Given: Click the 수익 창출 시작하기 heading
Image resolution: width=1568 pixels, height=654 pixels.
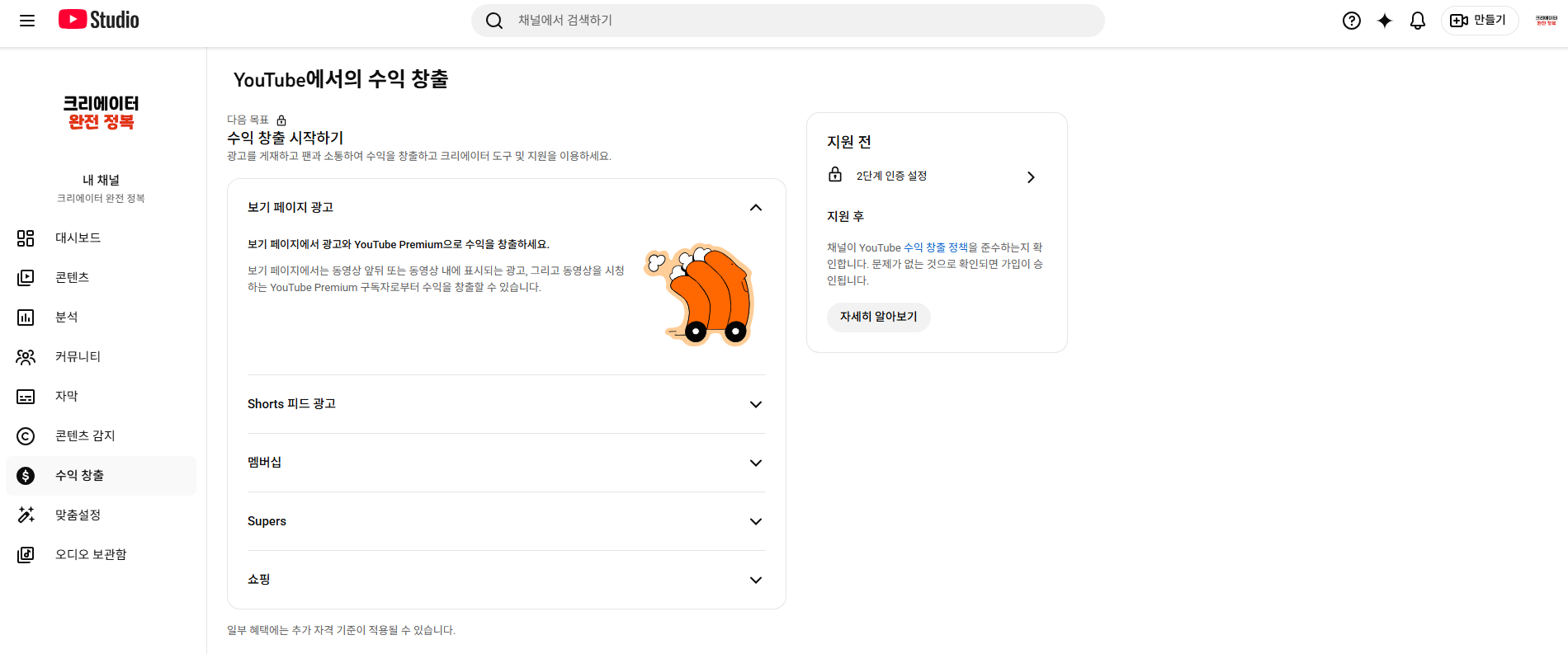Looking at the screenshot, I should [x=285, y=138].
